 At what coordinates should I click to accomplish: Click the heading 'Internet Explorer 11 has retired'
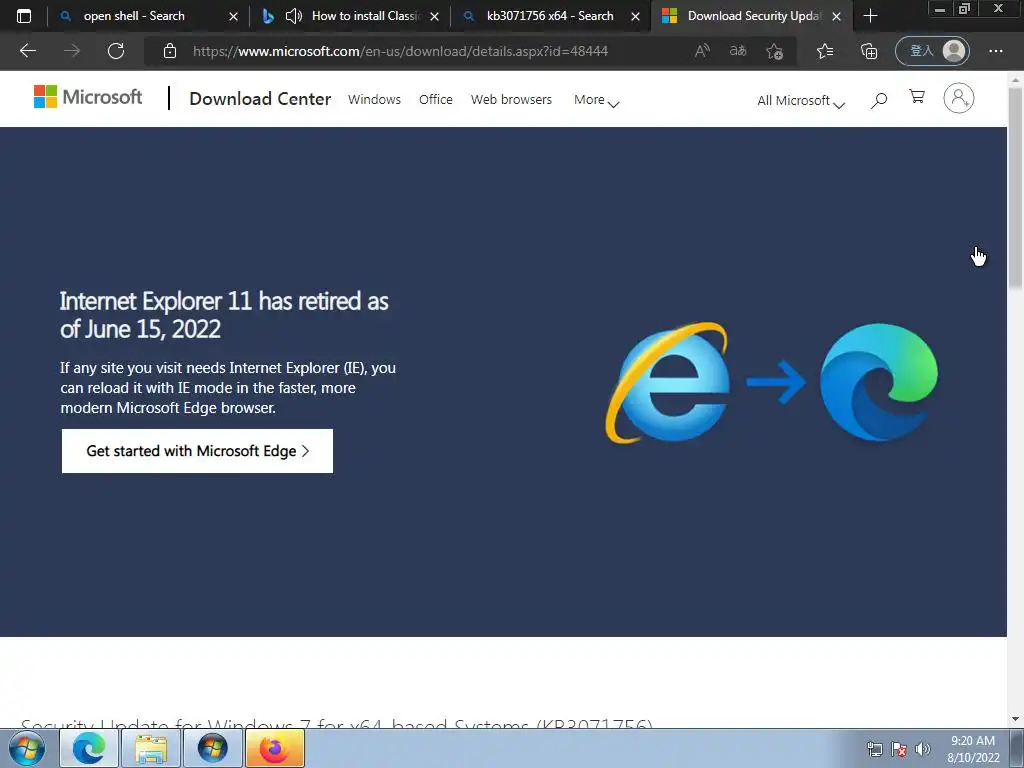224,315
